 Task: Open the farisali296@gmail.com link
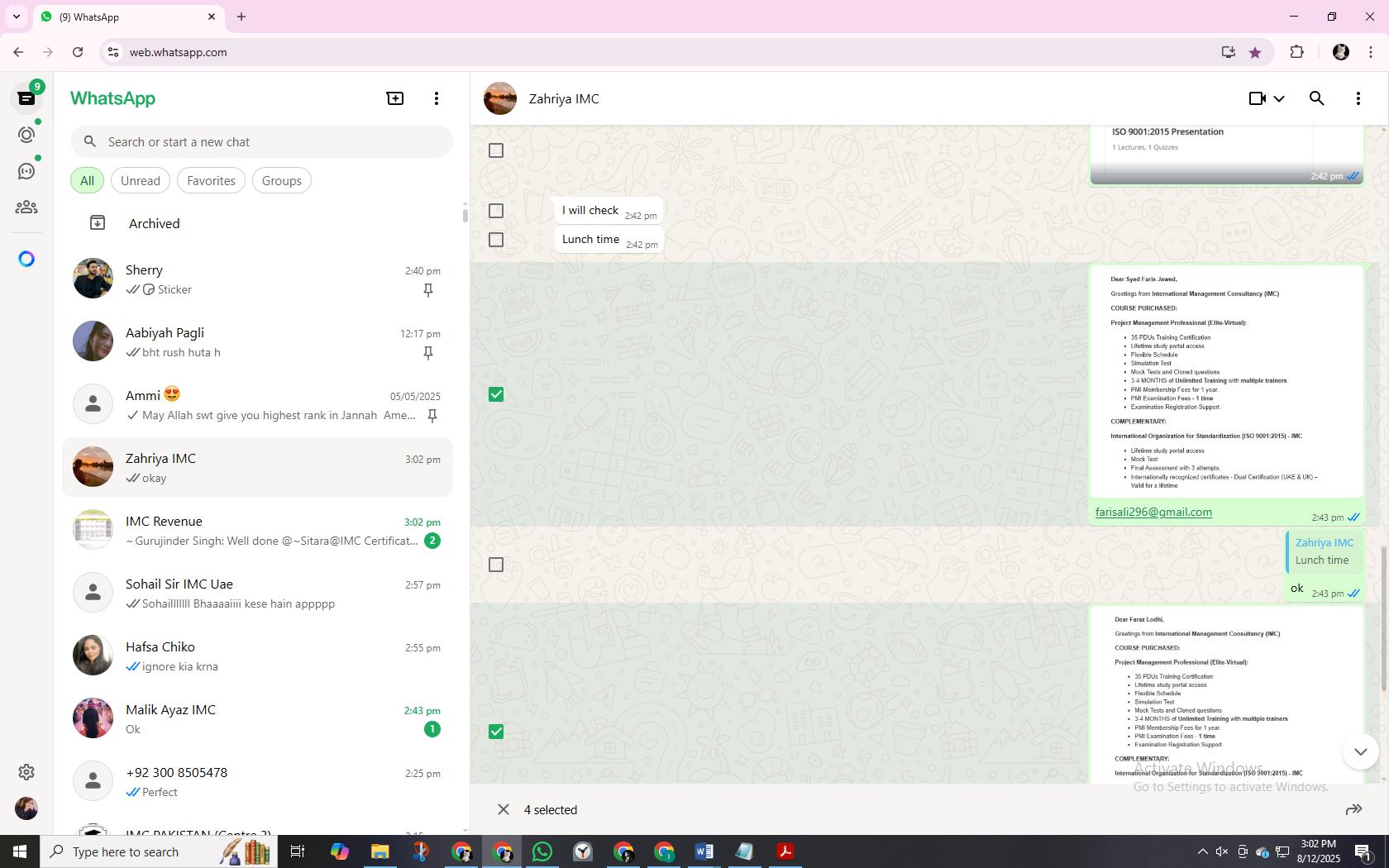1153,512
